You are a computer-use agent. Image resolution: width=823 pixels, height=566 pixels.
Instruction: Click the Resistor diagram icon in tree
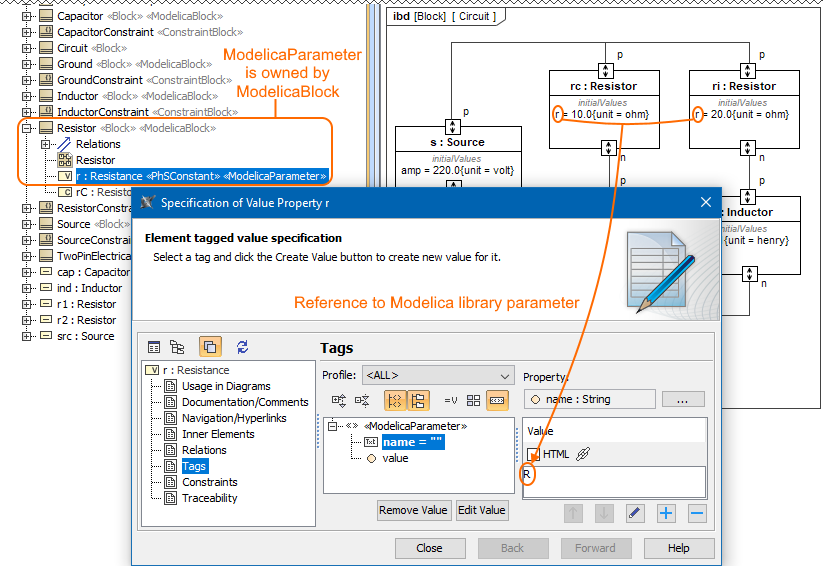[x=65, y=160]
